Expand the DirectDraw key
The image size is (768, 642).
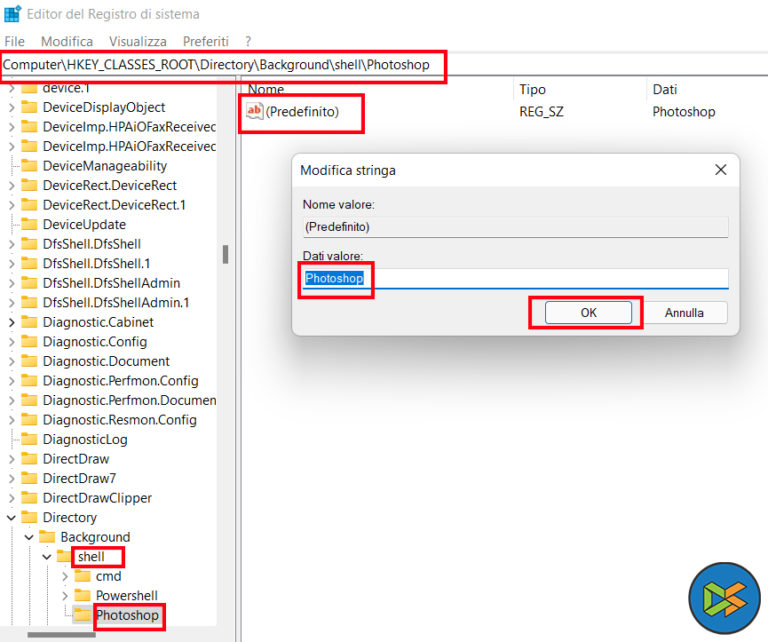(11, 459)
